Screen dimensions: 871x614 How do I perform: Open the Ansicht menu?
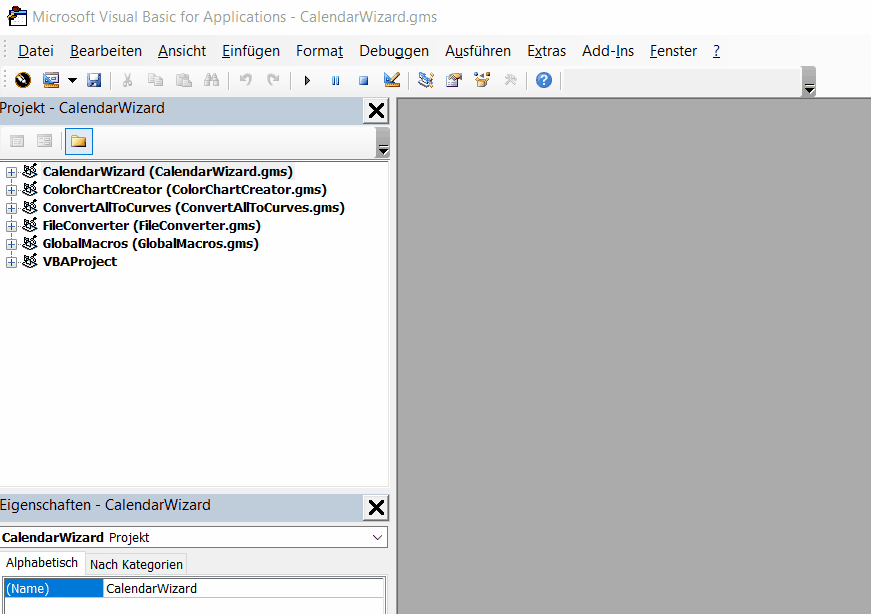(182, 51)
